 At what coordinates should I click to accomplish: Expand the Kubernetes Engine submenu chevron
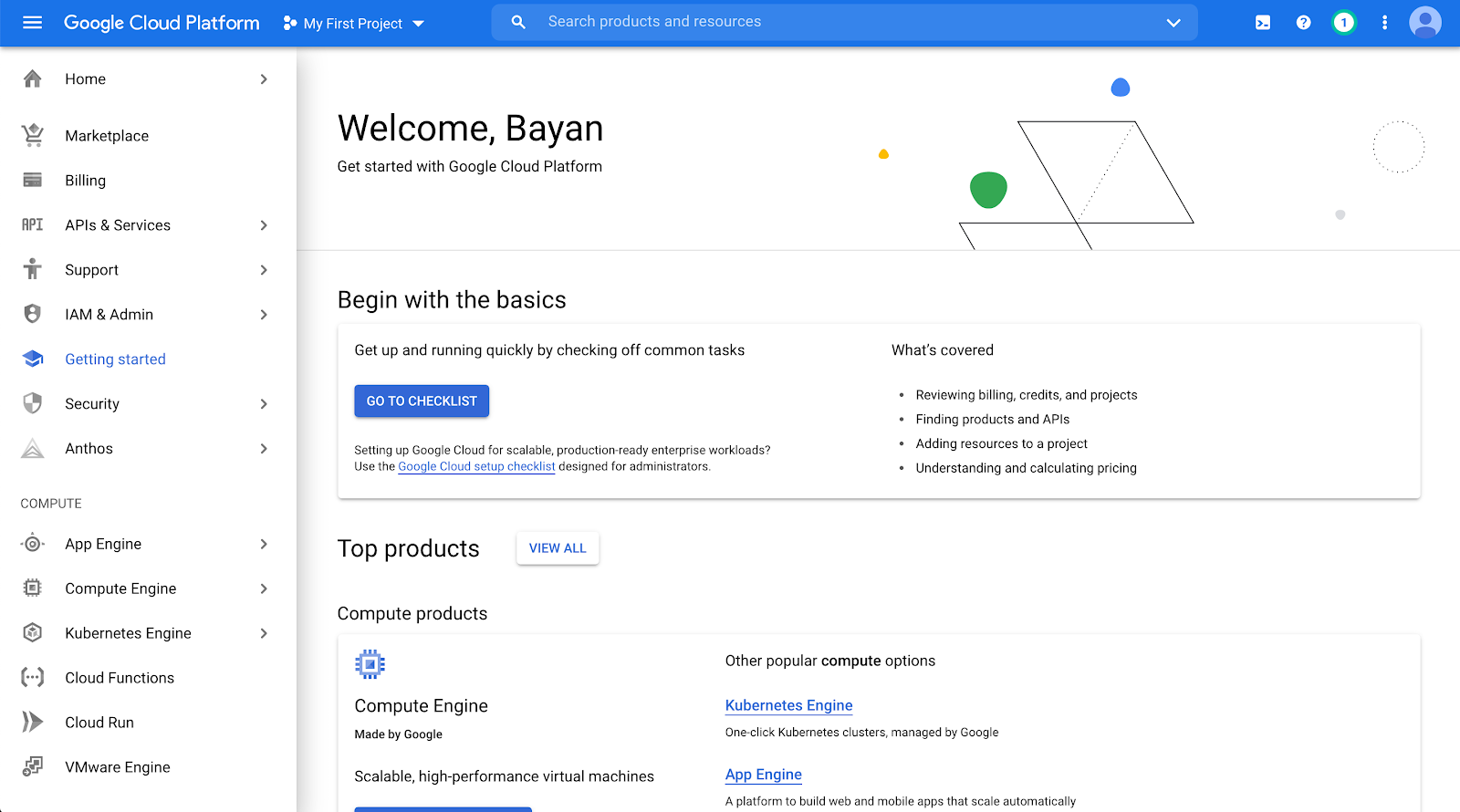pos(264,633)
